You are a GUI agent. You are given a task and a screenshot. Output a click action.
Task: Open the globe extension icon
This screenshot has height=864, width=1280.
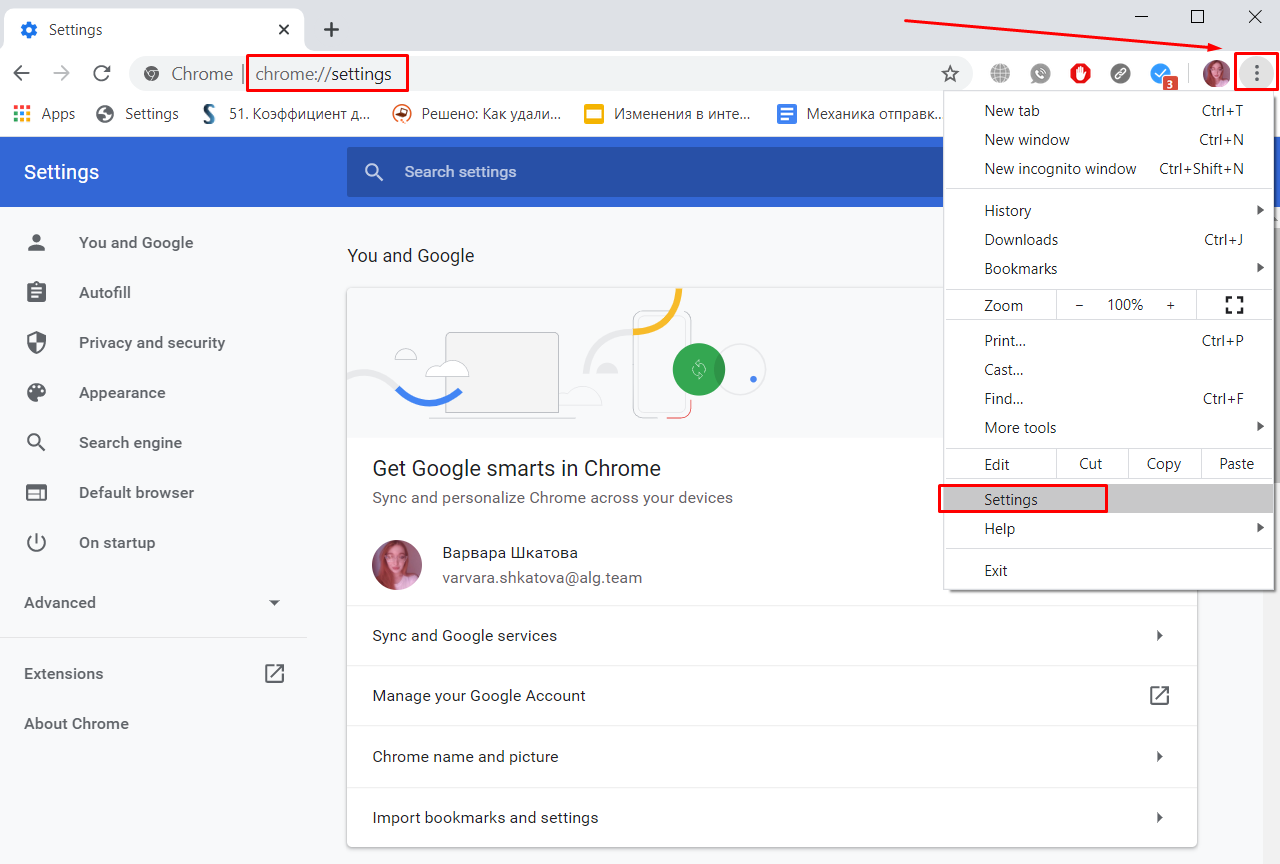pyautogui.click(x=1000, y=73)
